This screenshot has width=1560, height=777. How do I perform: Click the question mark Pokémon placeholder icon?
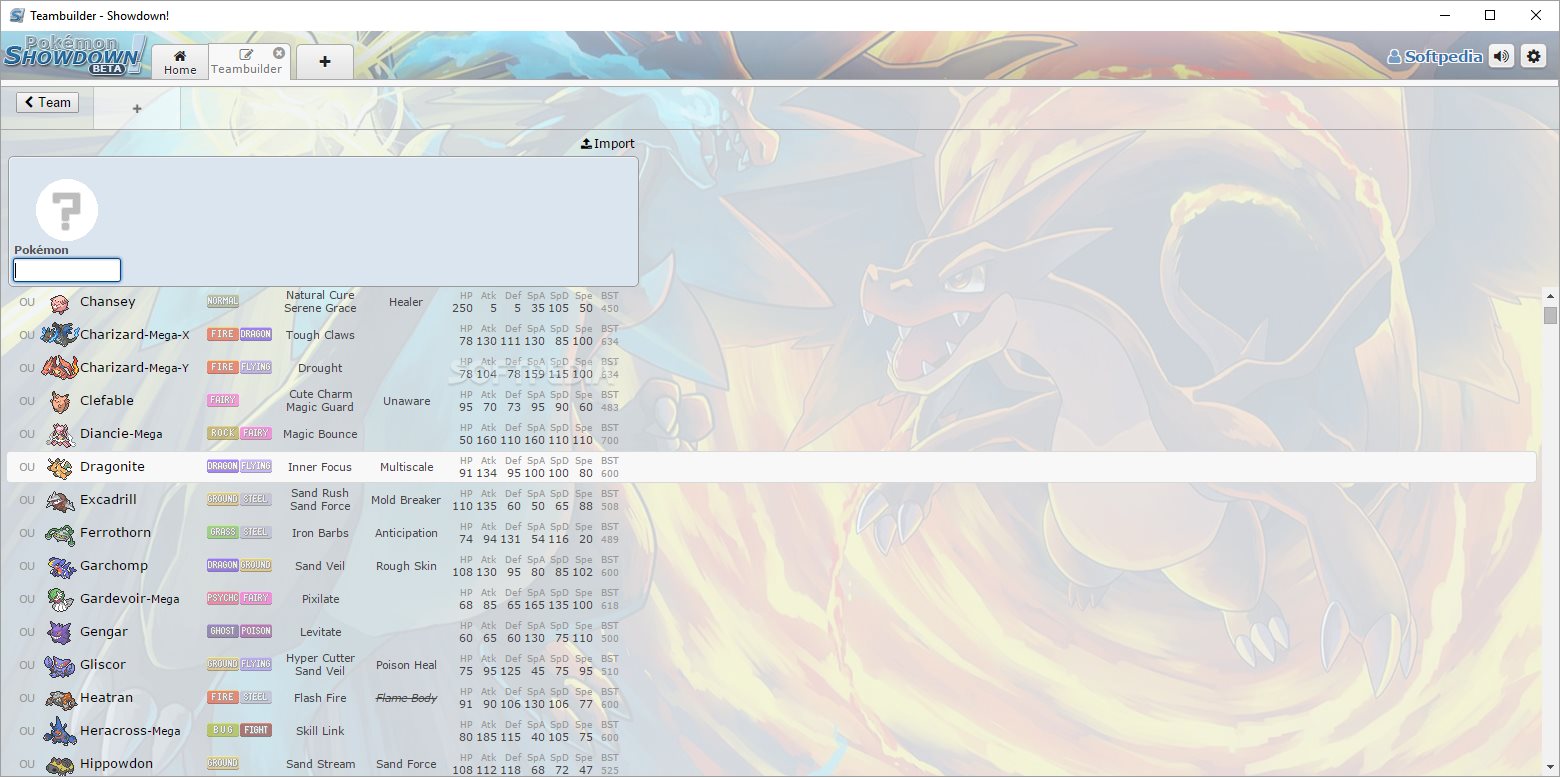(x=67, y=210)
